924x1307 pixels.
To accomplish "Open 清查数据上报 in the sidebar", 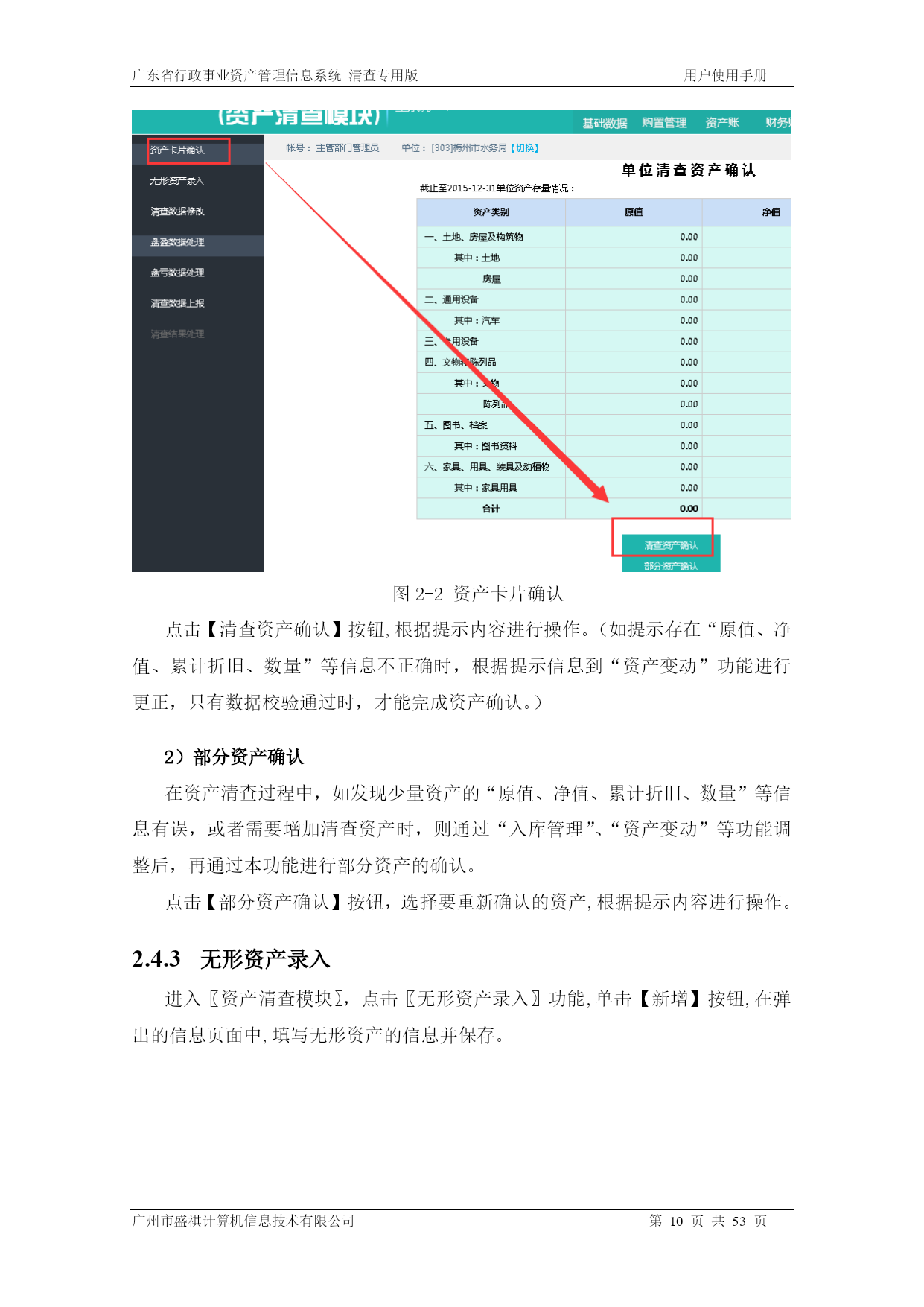I will tap(177, 303).
